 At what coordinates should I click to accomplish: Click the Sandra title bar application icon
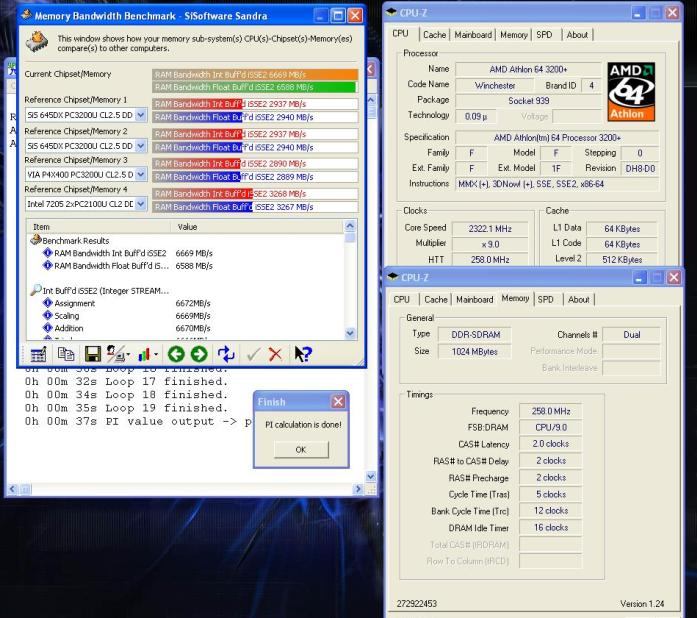pos(27,15)
